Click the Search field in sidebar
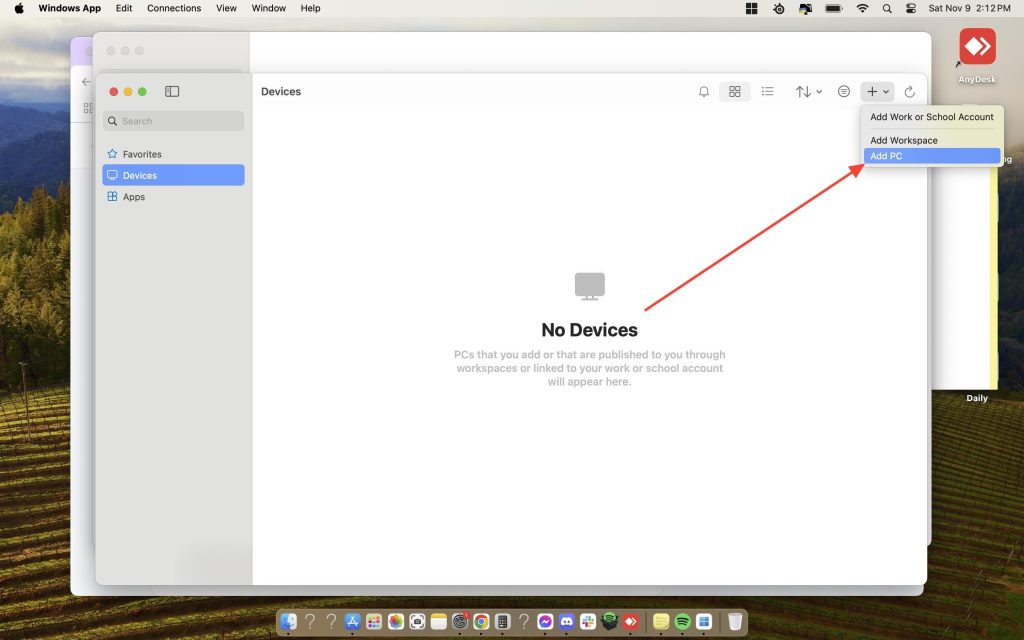The image size is (1024, 640). point(173,121)
